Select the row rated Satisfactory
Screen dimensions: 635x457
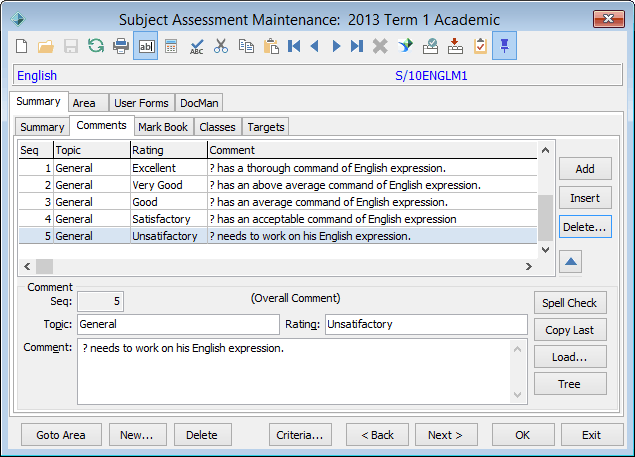pyautogui.click(x=278, y=219)
